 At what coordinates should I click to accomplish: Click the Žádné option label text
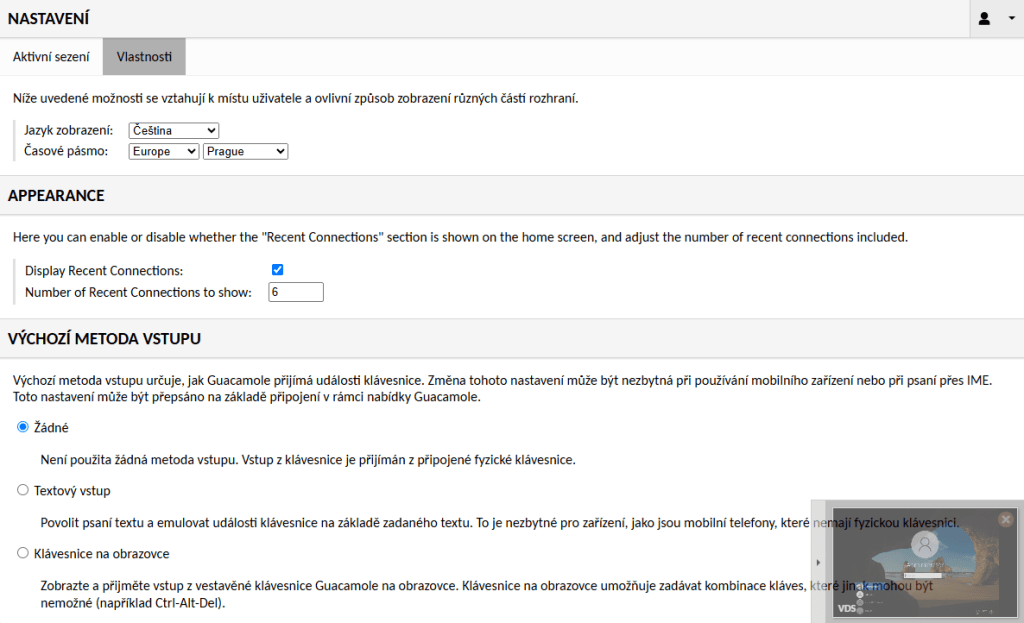51,428
